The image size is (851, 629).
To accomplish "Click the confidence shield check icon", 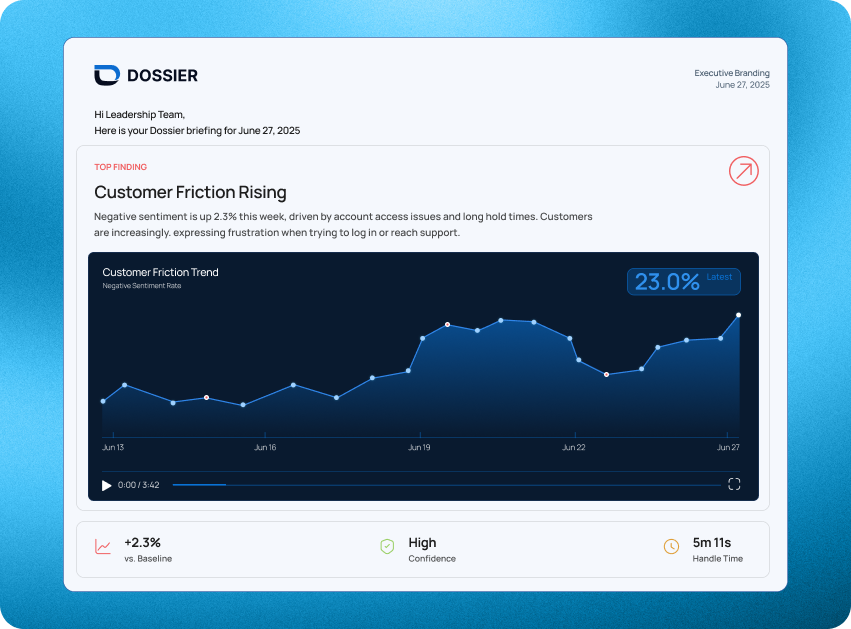I will click(387, 547).
